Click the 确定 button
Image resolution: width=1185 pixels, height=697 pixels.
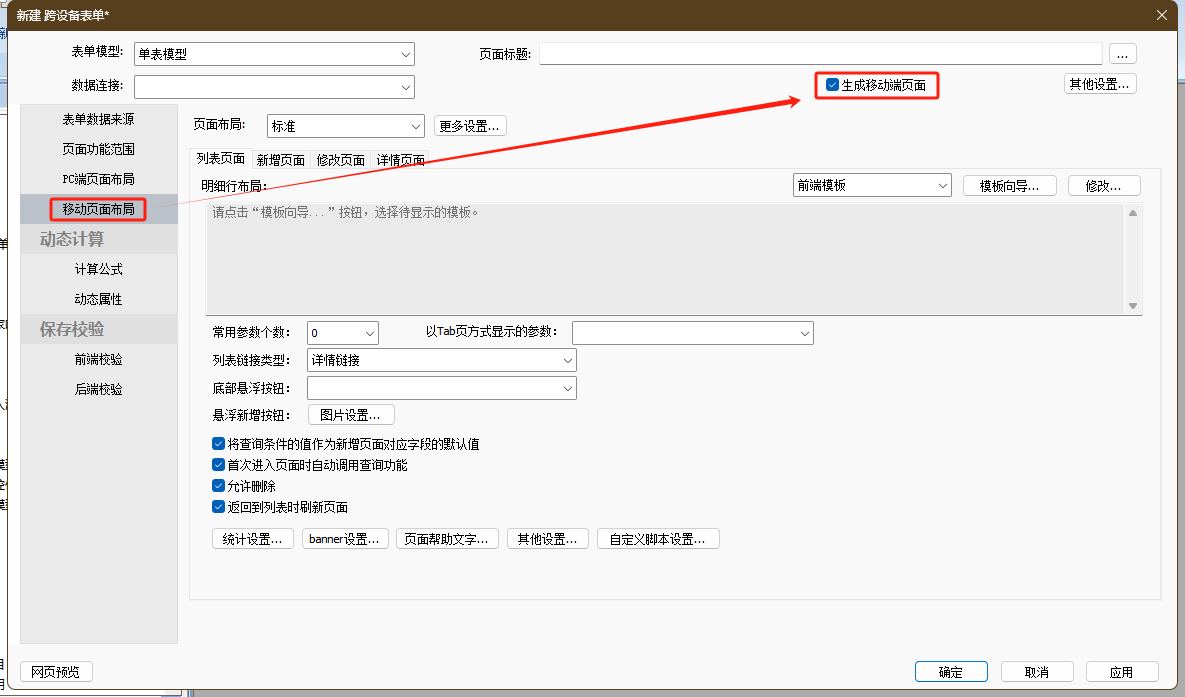point(950,672)
